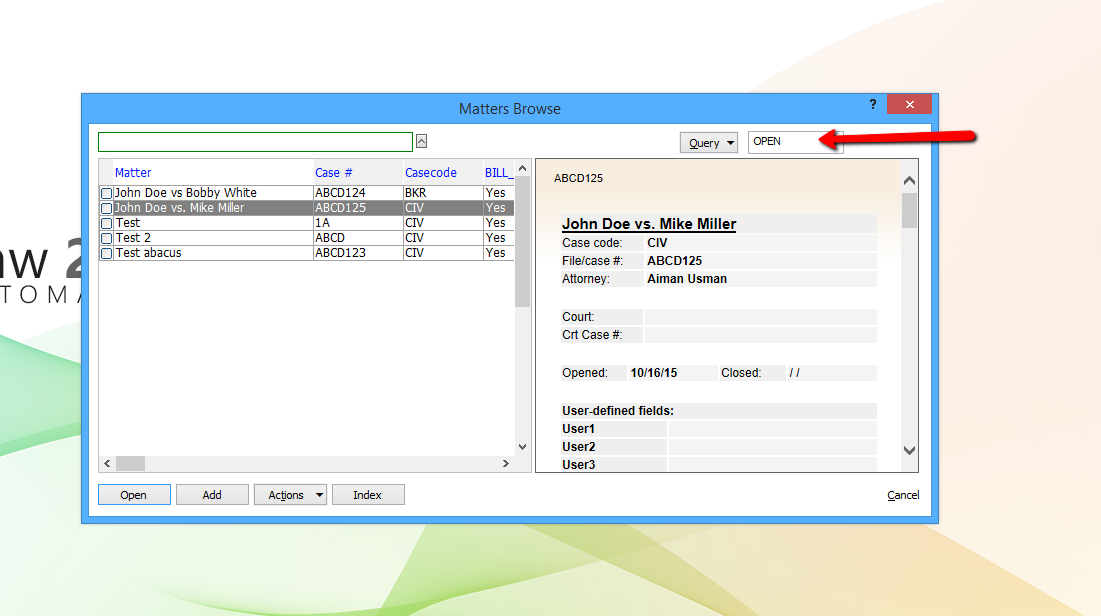Open the Actions dropdown menu
Image resolution: width=1101 pixels, height=616 pixels.
point(290,494)
